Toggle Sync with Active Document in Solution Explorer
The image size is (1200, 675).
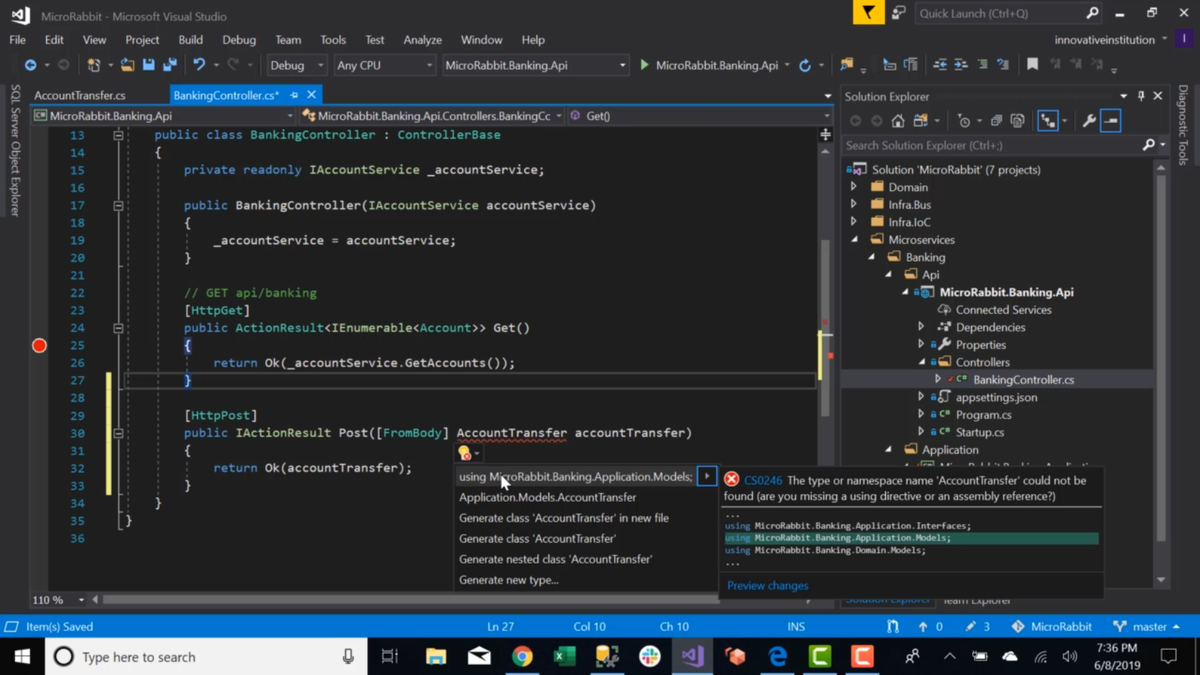tap(1047, 121)
